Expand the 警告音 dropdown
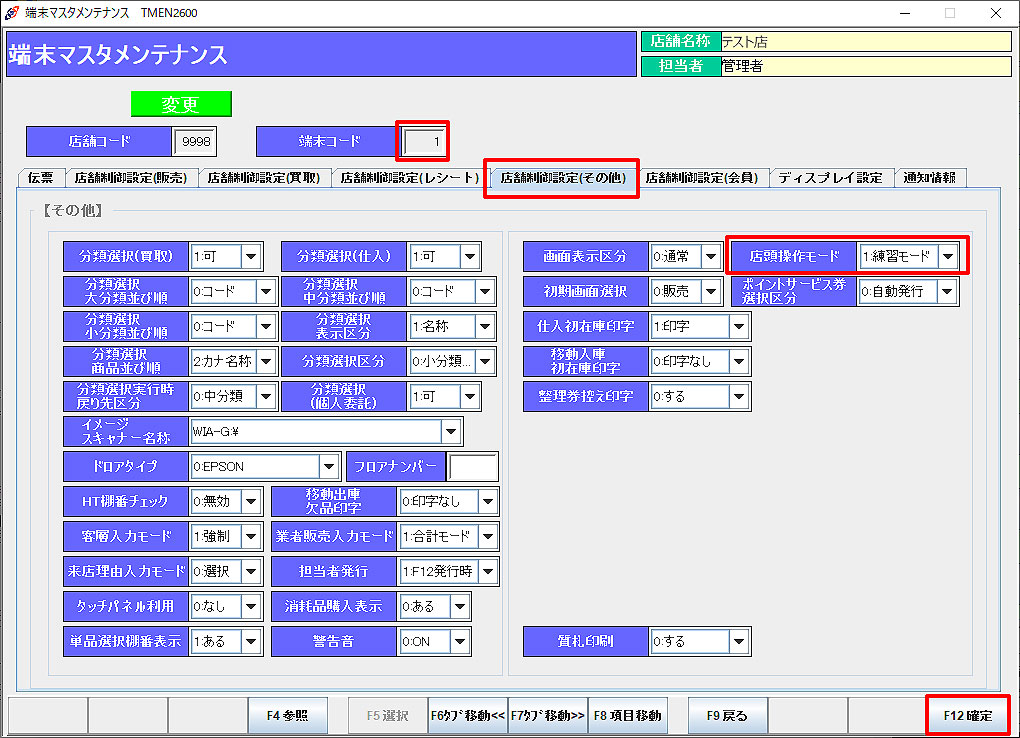Screen dimensions: 1020x738 459,641
